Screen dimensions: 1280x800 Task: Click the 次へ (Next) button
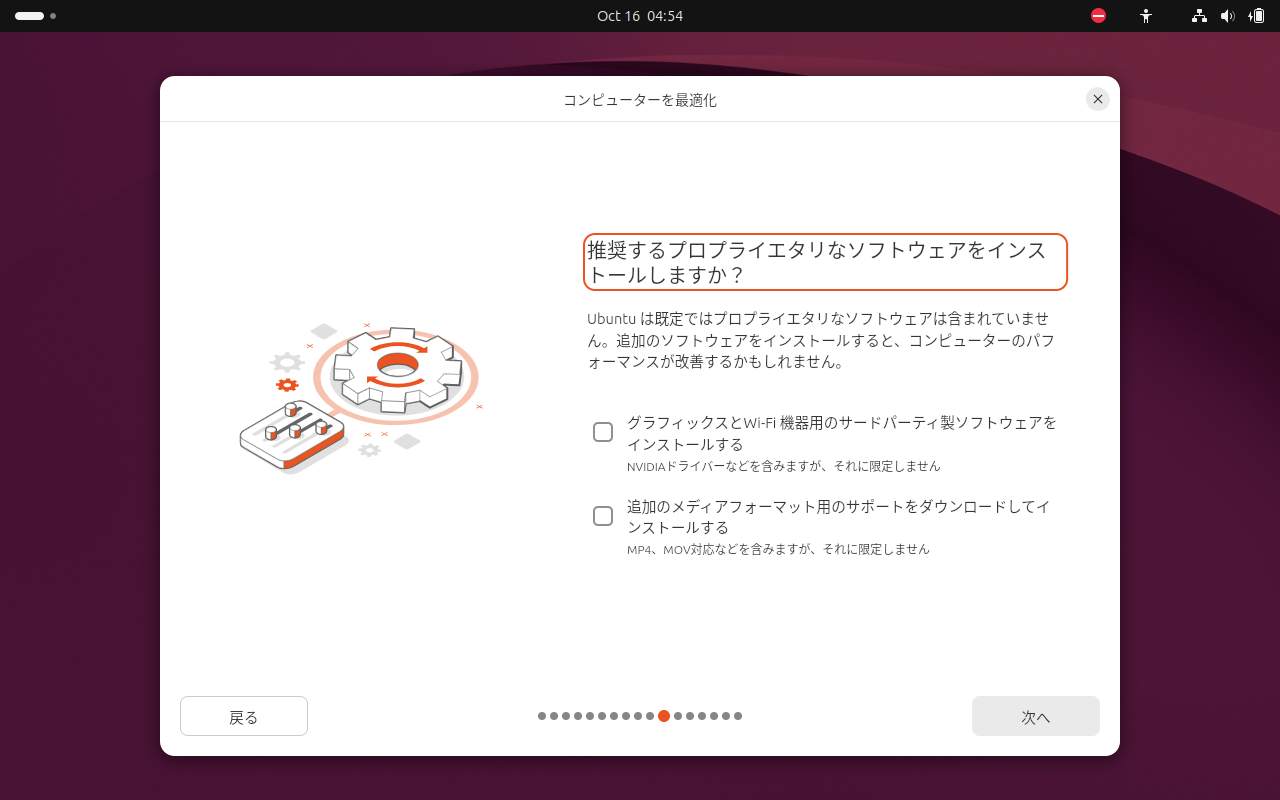[x=1036, y=716]
